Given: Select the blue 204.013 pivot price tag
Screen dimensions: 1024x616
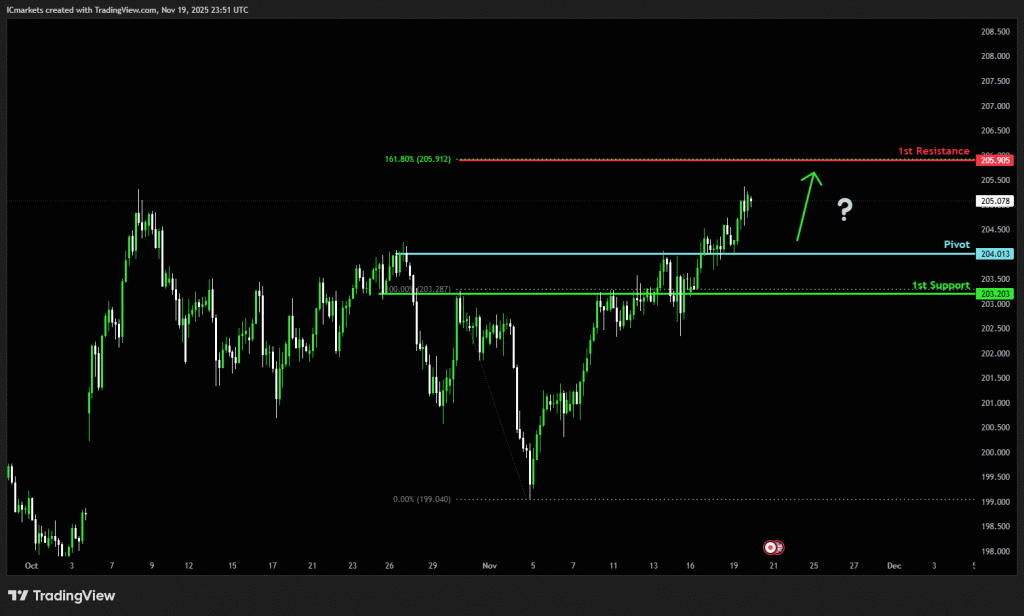Looking at the screenshot, I should (996, 254).
